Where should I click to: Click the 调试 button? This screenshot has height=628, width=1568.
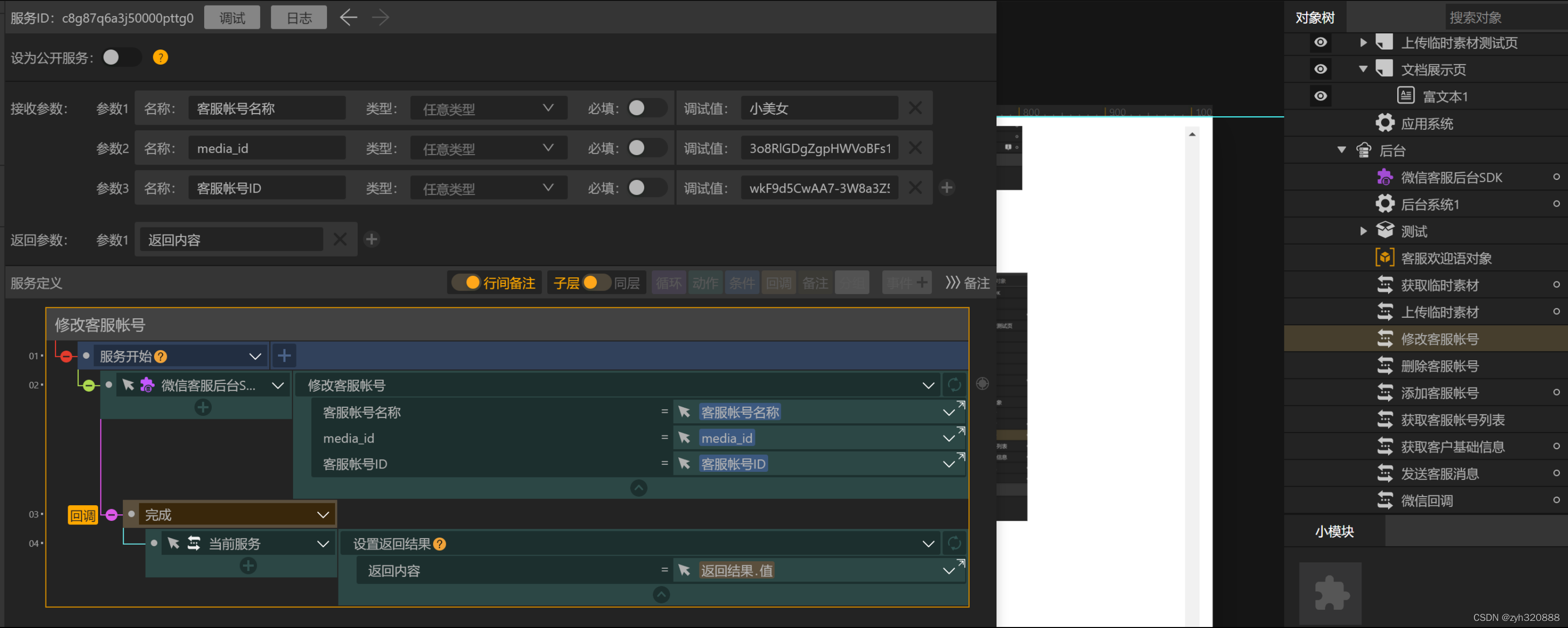tap(232, 18)
